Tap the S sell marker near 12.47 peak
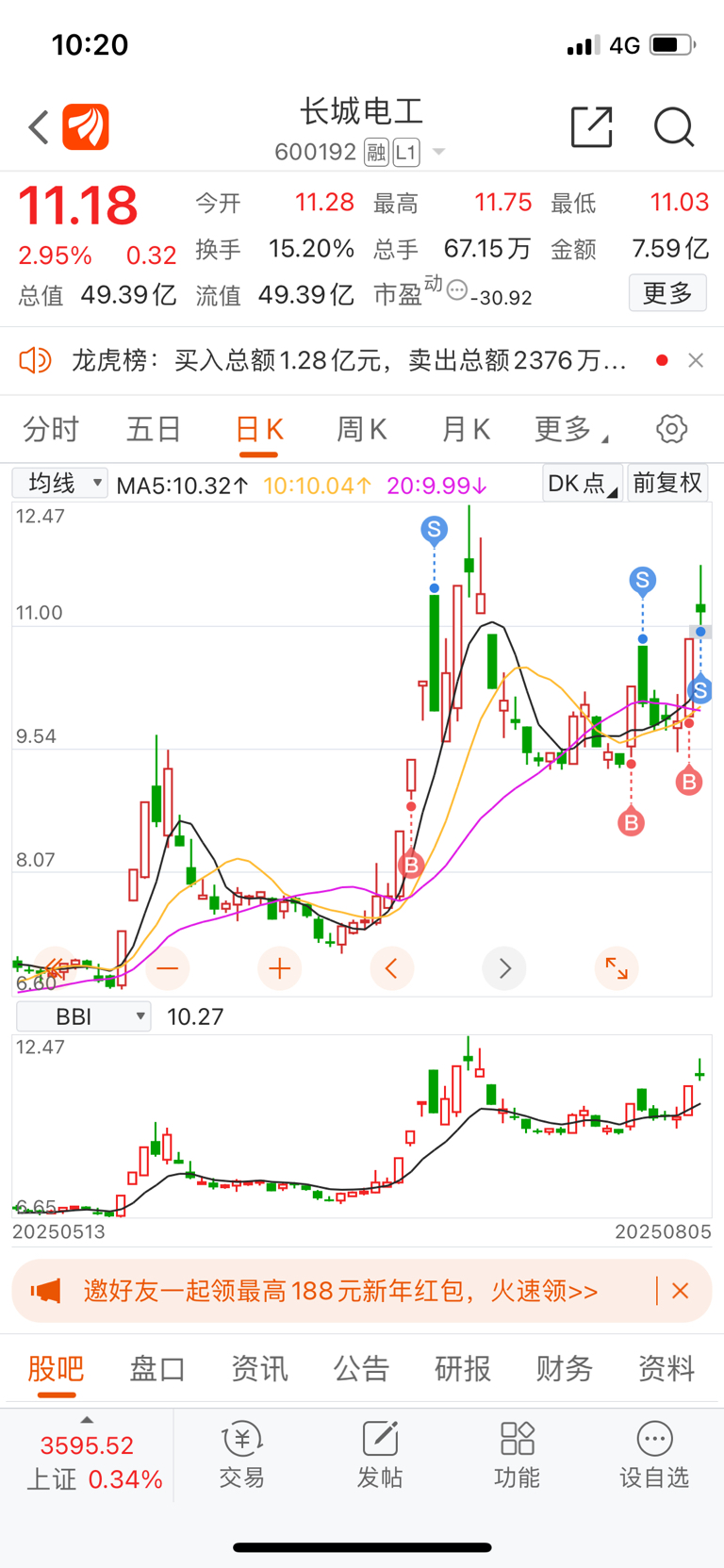Viewport: 724px width, 1568px height. point(435,530)
